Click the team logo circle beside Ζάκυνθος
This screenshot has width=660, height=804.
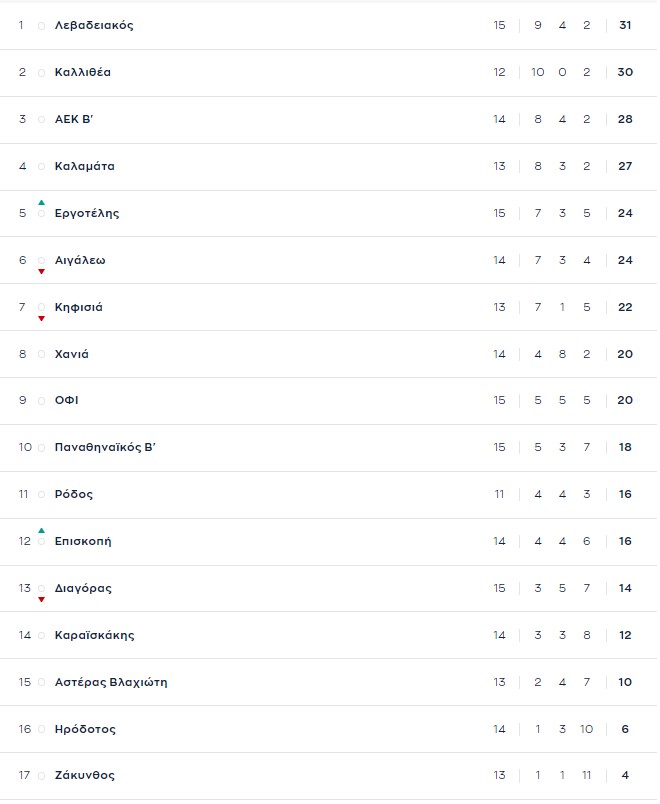(x=42, y=776)
